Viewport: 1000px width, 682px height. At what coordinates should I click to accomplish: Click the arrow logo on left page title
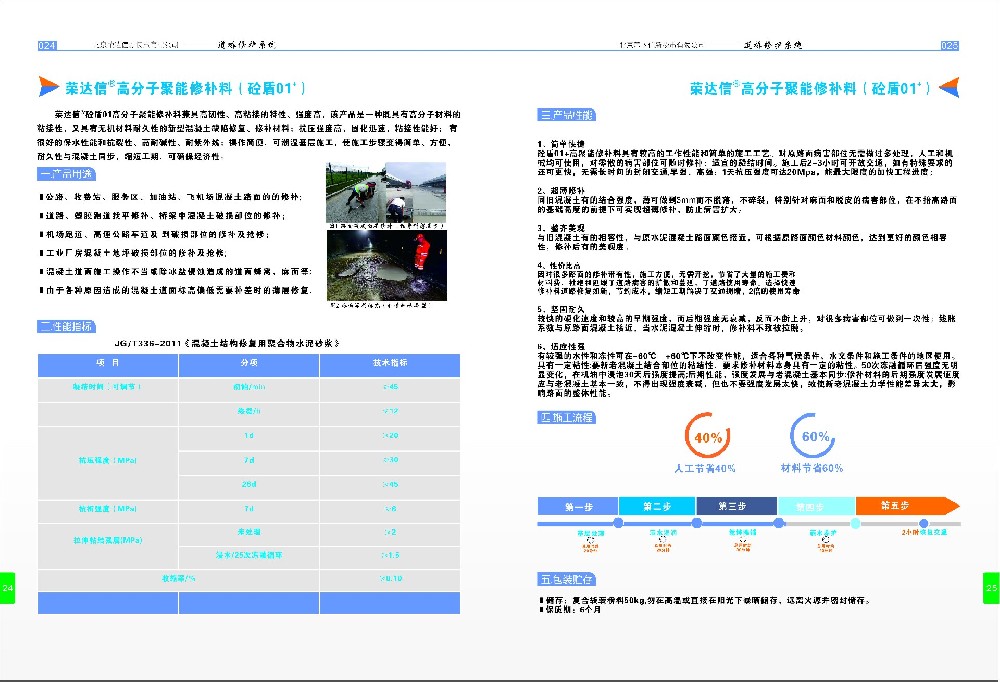tap(48, 86)
